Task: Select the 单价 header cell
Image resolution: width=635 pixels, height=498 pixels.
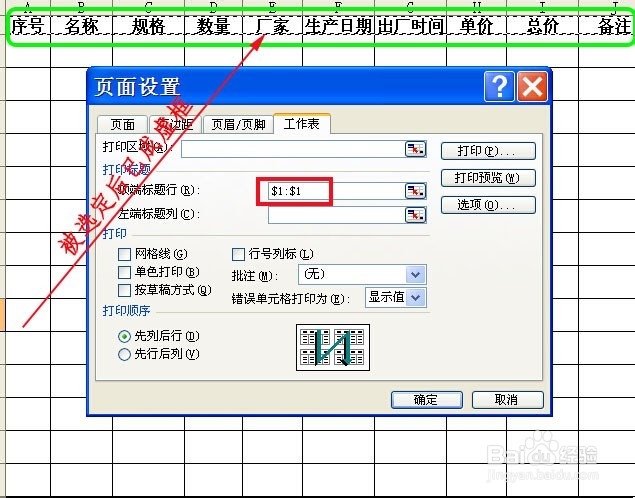Action: pyautogui.click(x=476, y=26)
